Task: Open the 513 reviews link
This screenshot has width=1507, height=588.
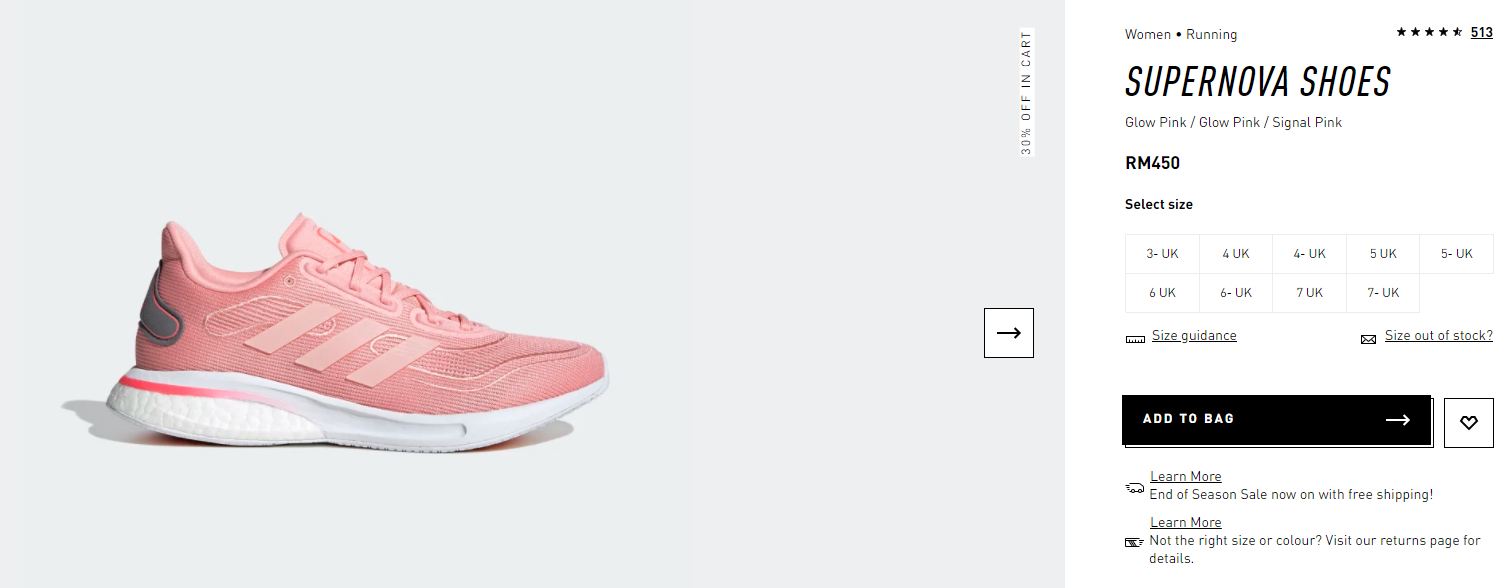Action: (1482, 33)
